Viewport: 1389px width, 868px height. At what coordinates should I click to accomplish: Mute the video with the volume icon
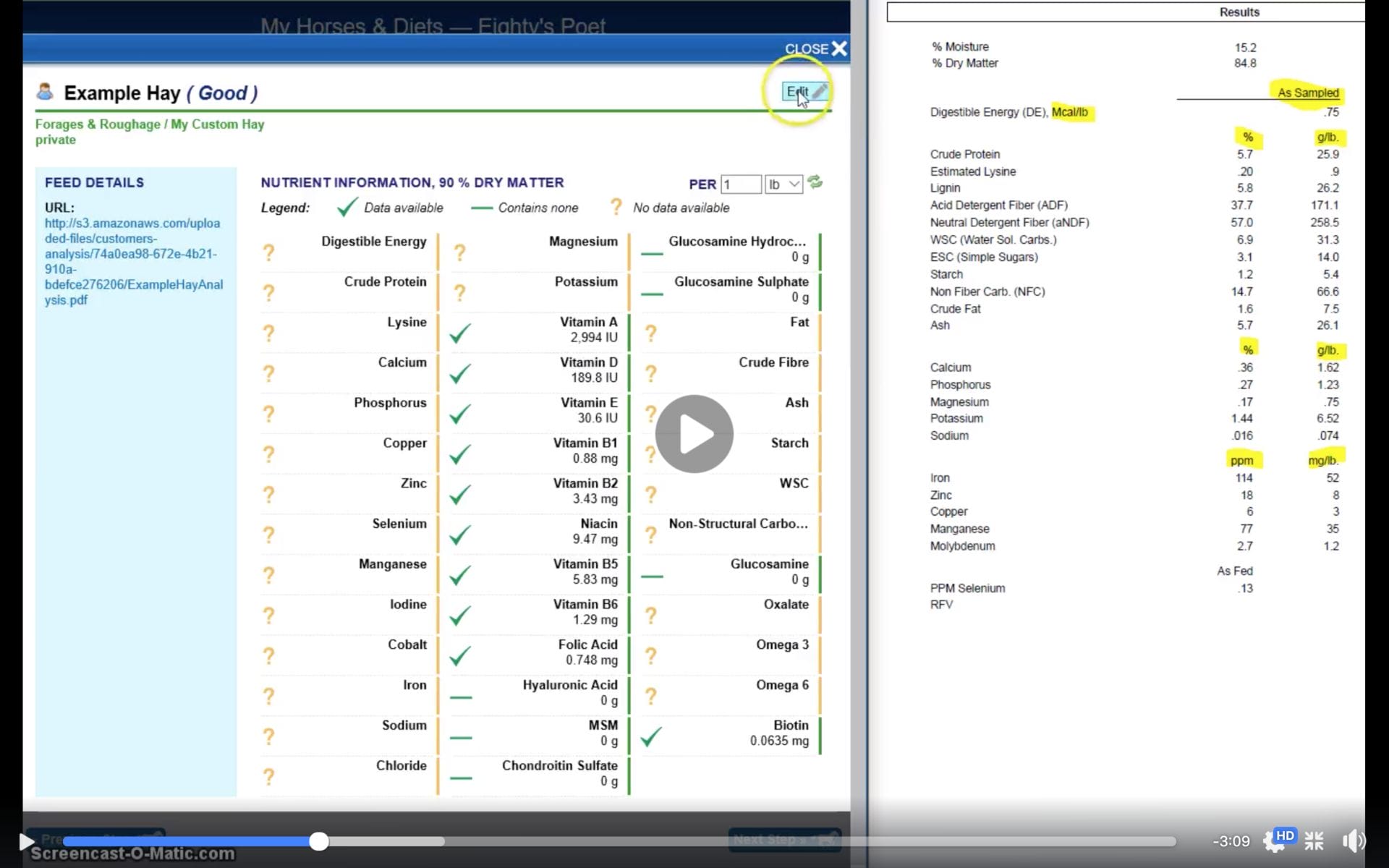1354,841
